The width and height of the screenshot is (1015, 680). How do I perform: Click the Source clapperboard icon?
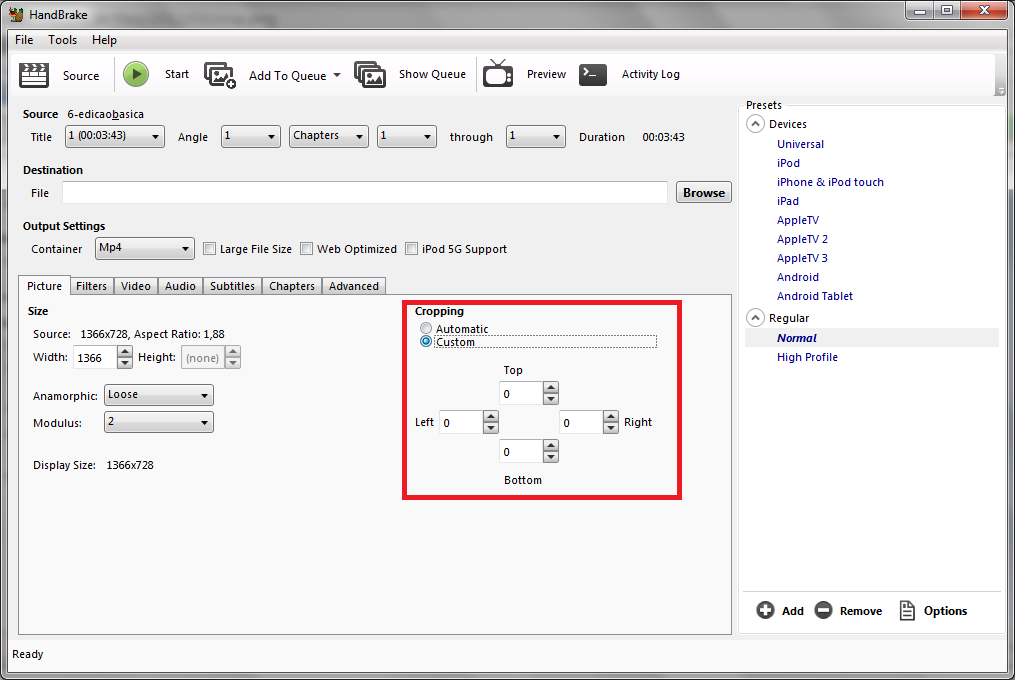pyautogui.click(x=34, y=75)
